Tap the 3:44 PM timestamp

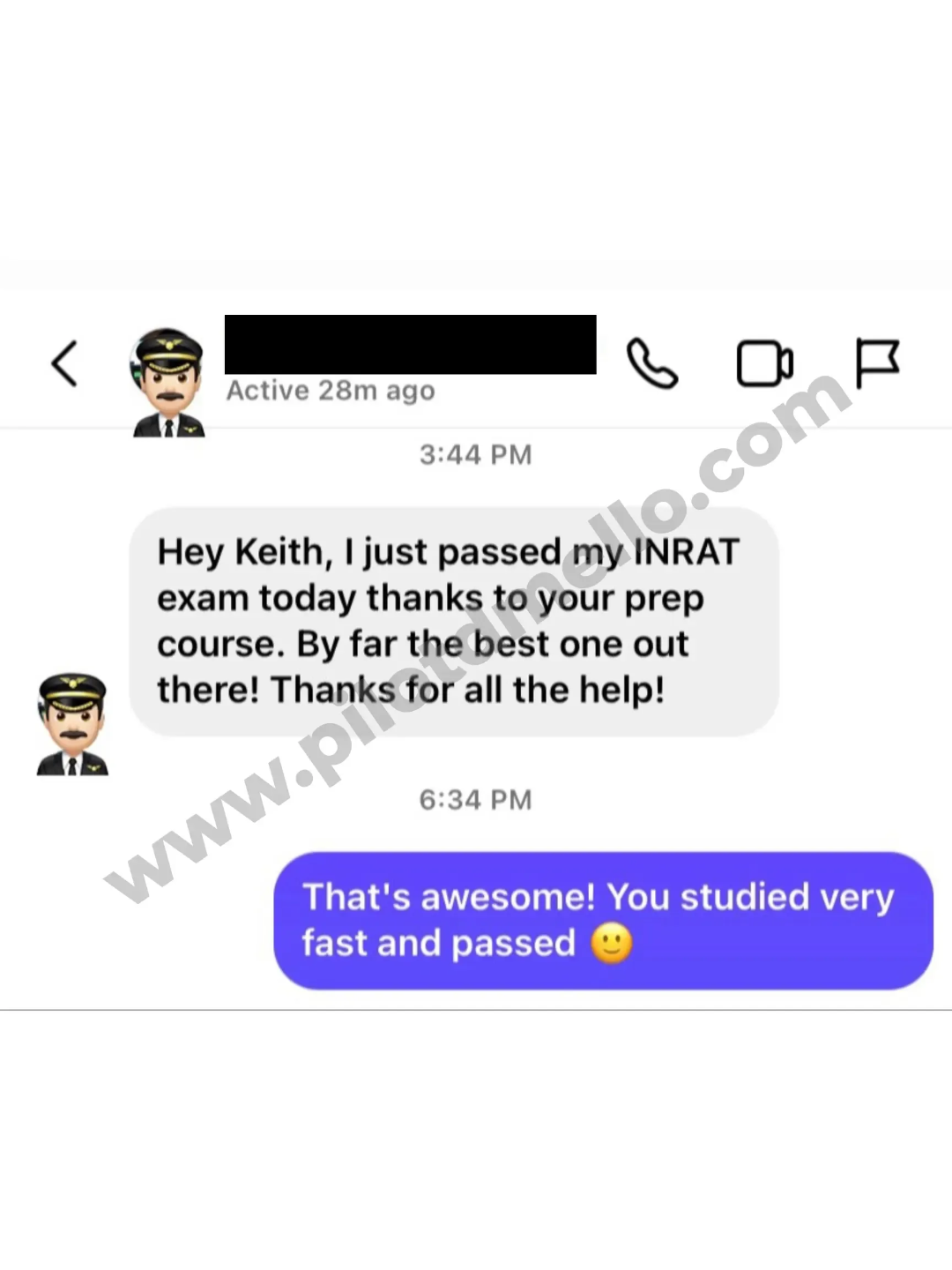(476, 455)
